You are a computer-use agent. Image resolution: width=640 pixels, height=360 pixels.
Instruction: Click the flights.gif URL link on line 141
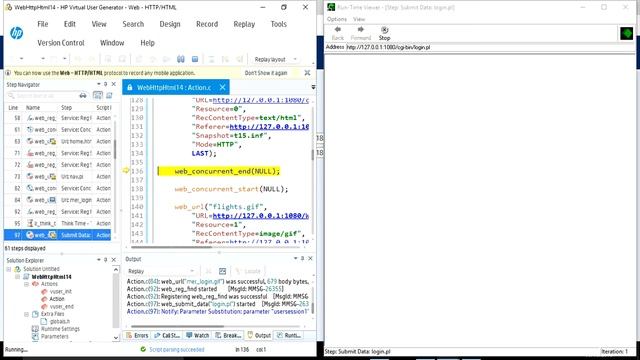point(260,216)
